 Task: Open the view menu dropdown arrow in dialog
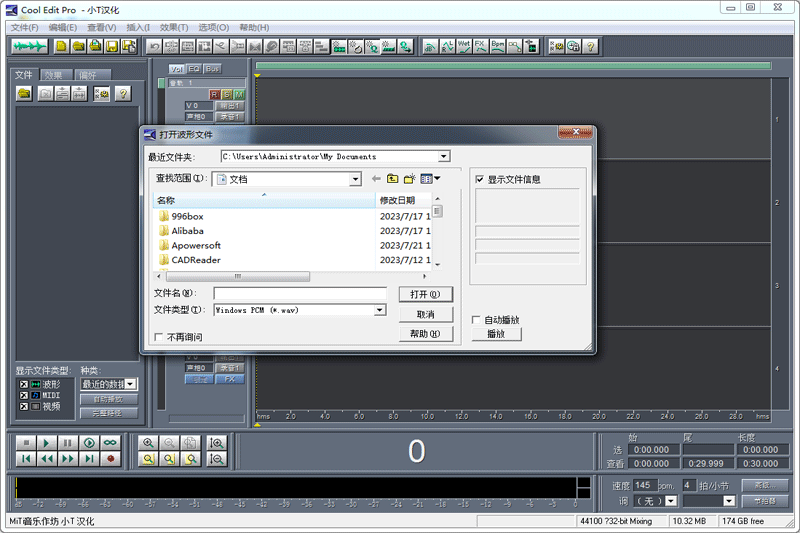[x=437, y=179]
